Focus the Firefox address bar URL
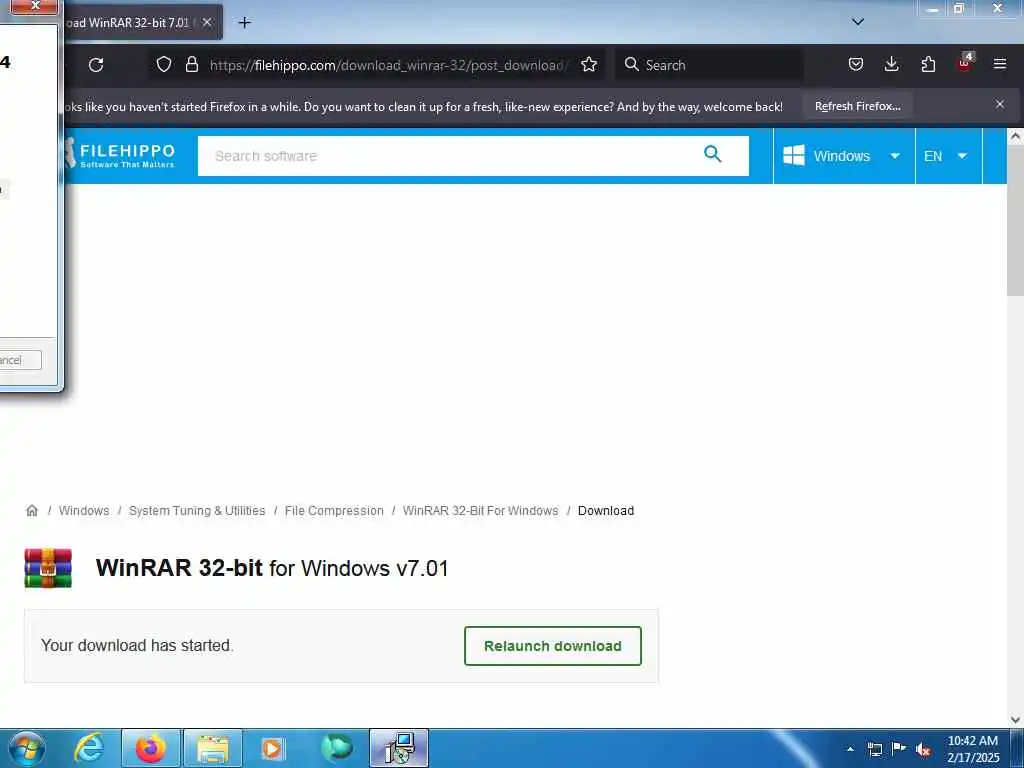The width and height of the screenshot is (1024, 768). 389,65
